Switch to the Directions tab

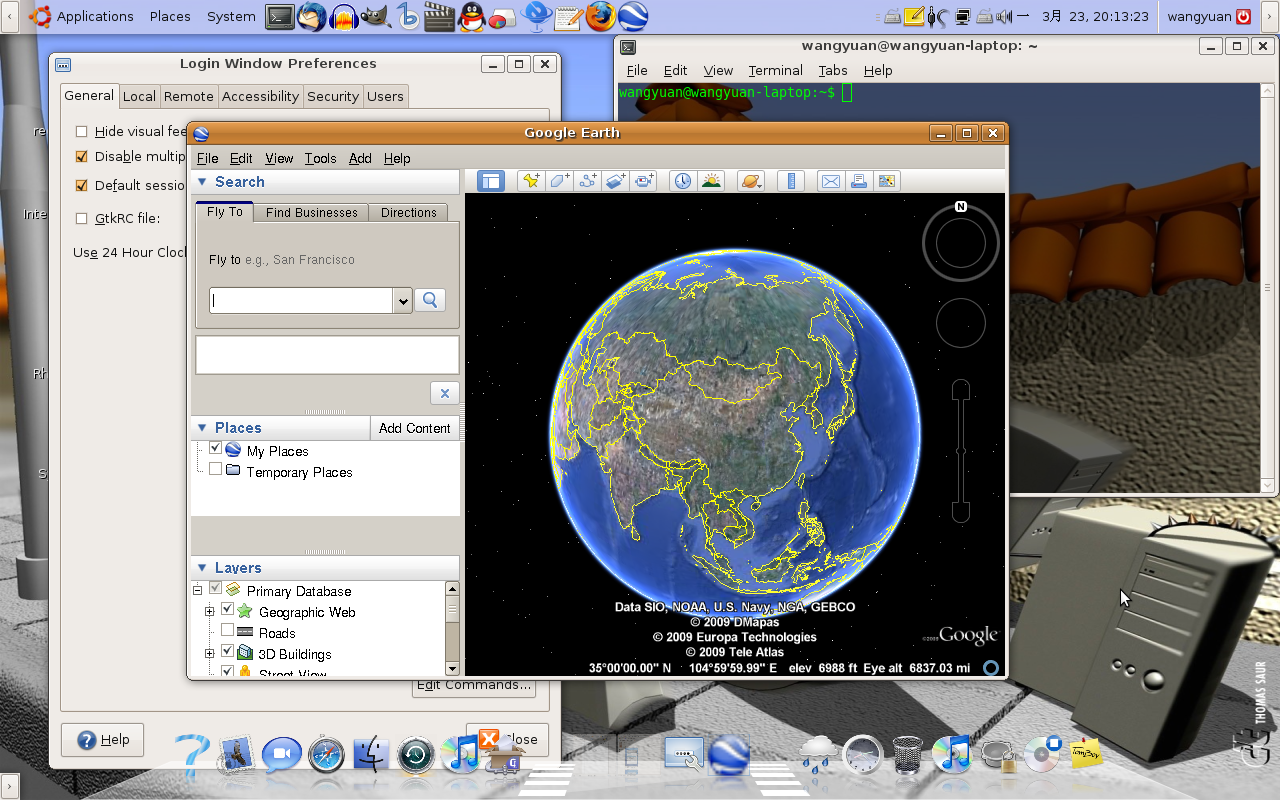tap(409, 212)
